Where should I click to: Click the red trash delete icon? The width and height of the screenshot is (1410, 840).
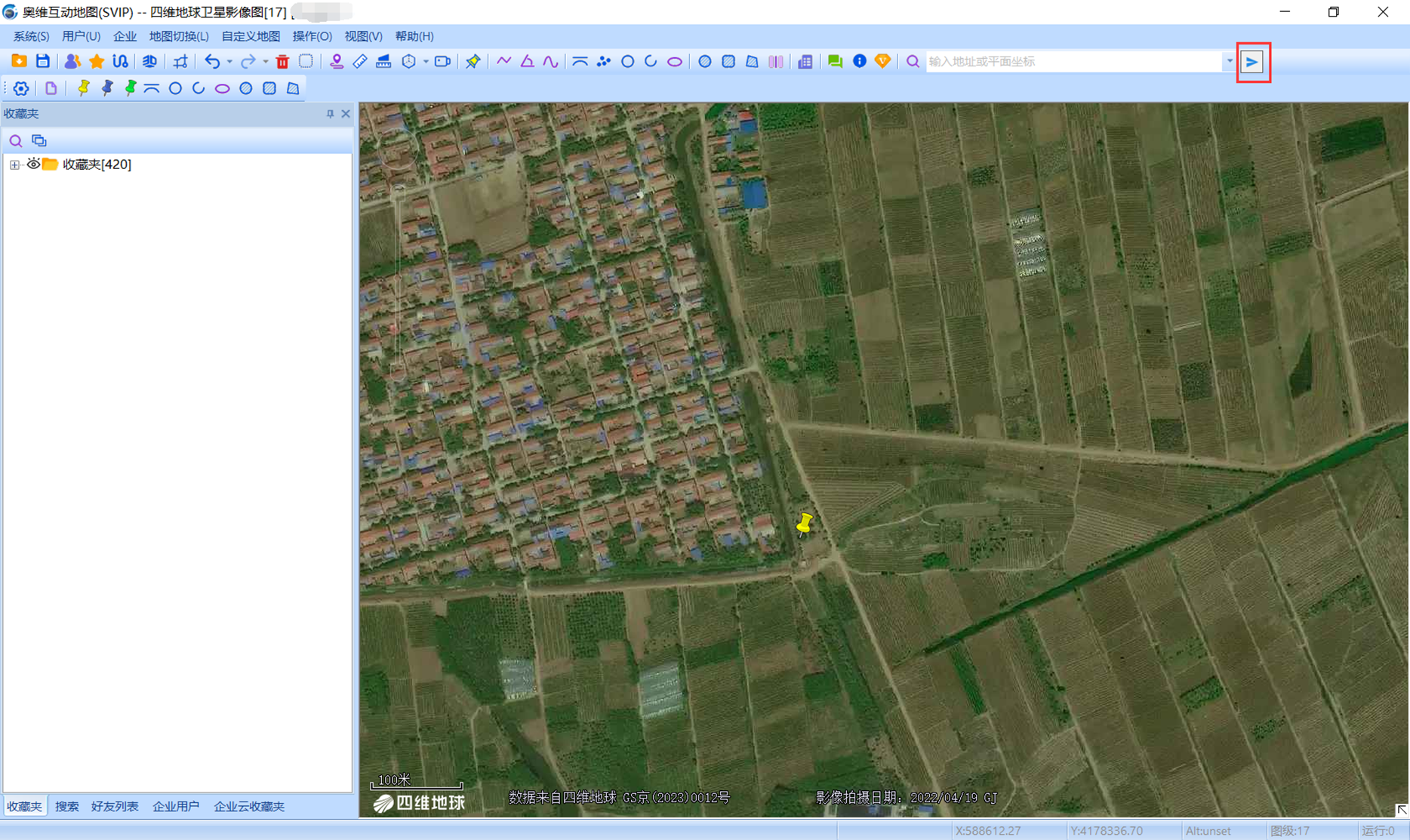click(282, 62)
